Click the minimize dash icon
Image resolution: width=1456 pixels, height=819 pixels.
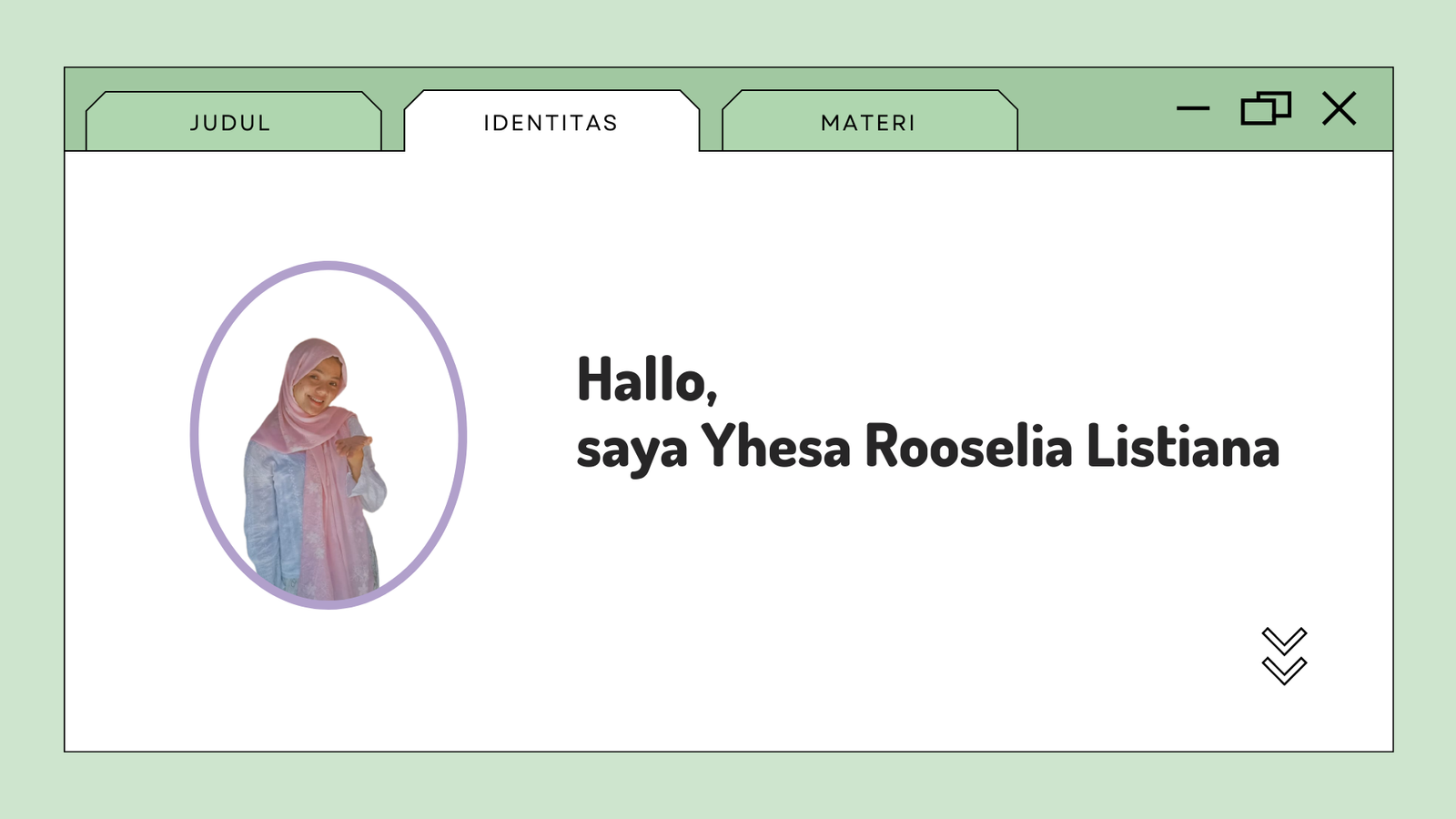pos(1192,108)
